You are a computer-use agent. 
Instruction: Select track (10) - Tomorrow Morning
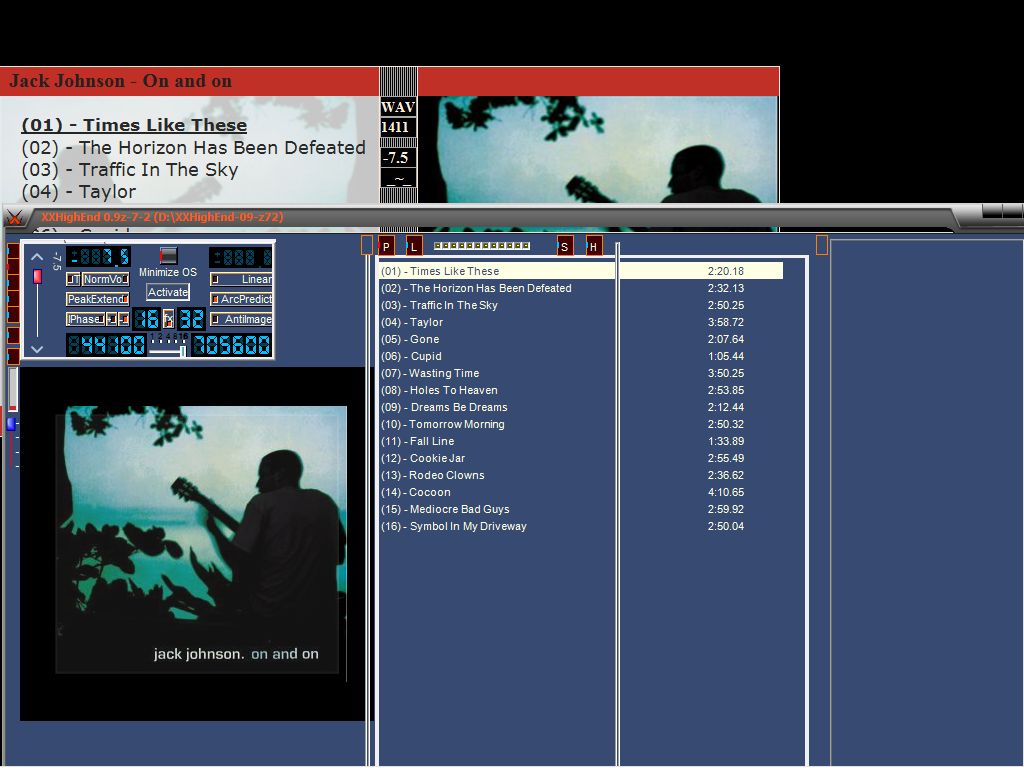click(x=581, y=424)
